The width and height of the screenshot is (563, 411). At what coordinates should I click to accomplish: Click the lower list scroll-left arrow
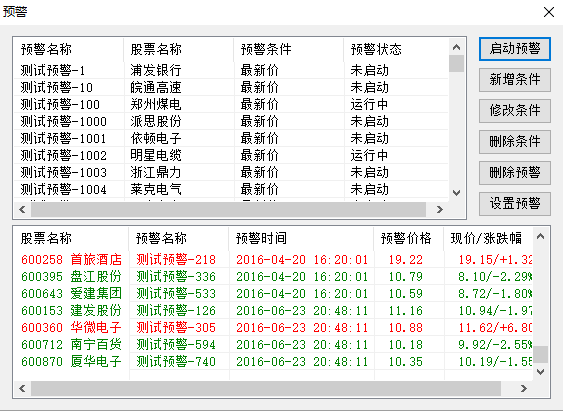pyautogui.click(x=22, y=388)
